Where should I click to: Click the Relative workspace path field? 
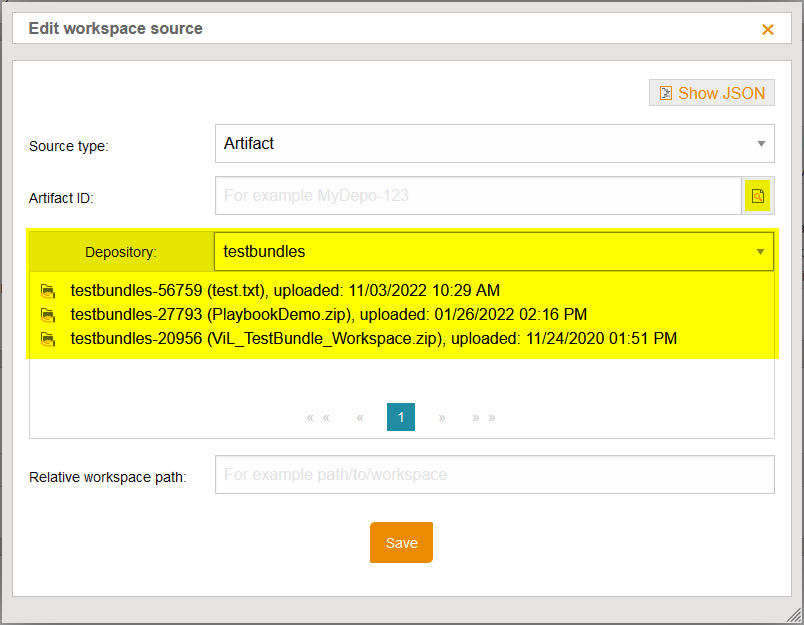(494, 474)
